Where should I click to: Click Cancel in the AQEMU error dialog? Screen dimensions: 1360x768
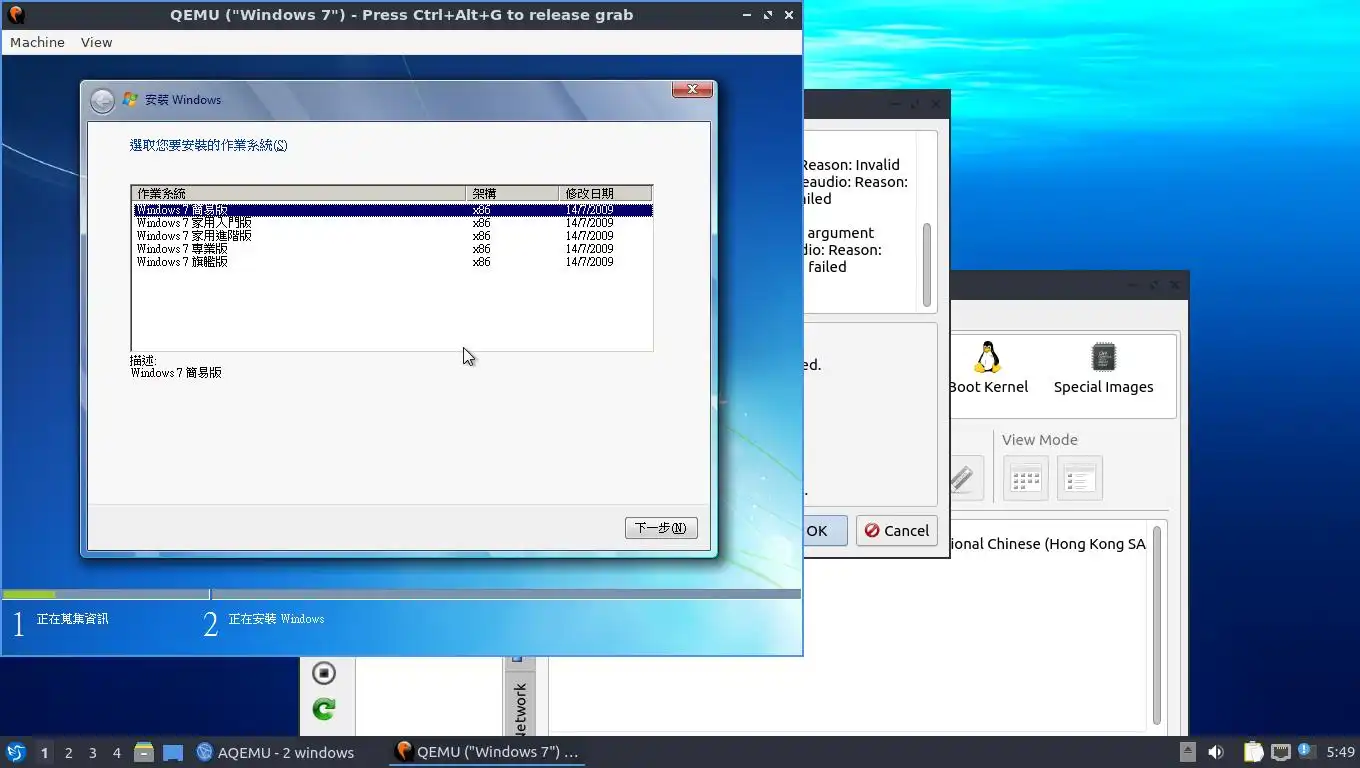(897, 531)
